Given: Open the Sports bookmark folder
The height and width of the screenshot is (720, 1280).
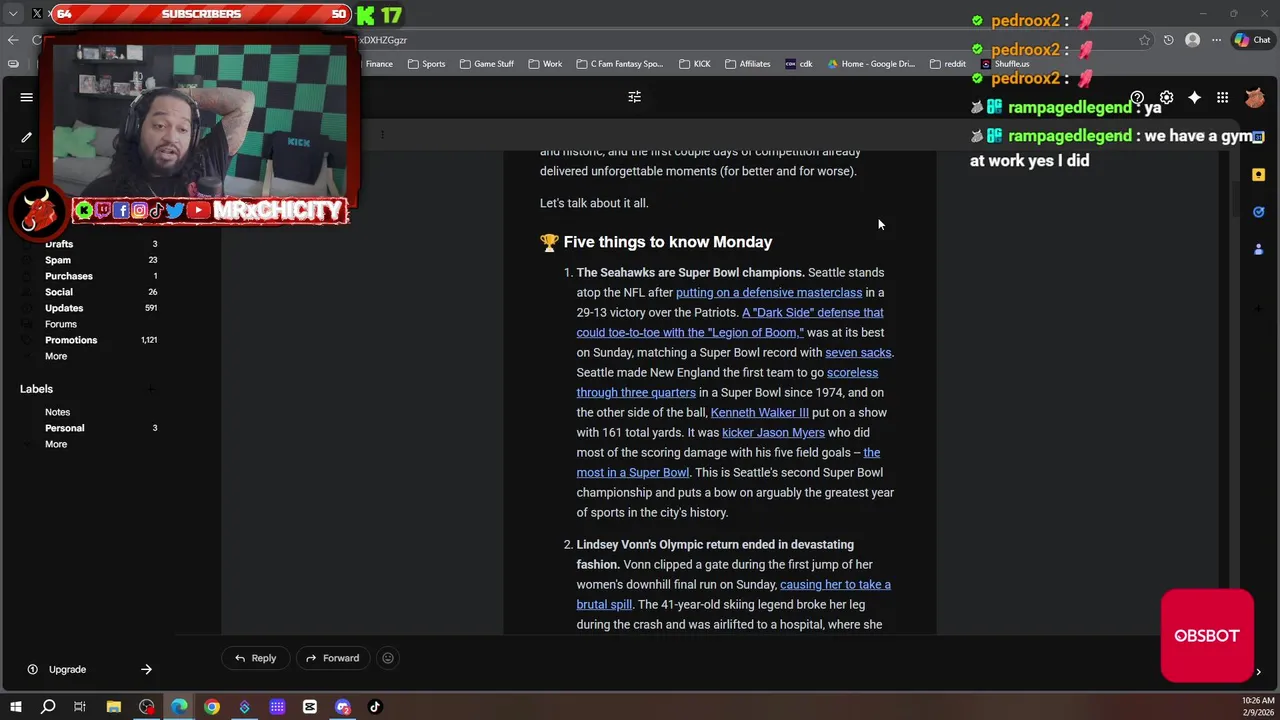Looking at the screenshot, I should [427, 64].
